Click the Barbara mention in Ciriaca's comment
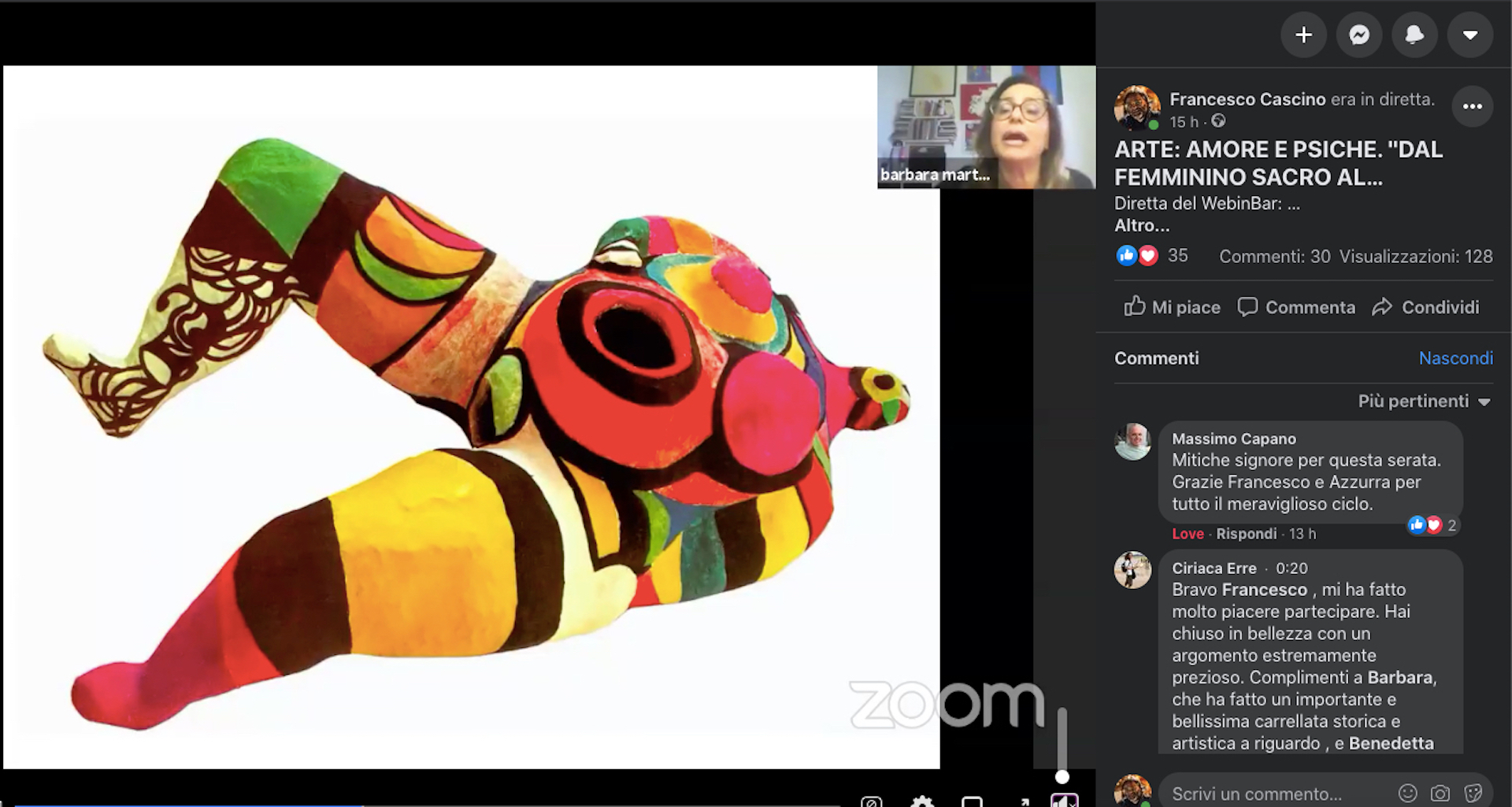The width and height of the screenshot is (1512, 807). click(x=1399, y=677)
